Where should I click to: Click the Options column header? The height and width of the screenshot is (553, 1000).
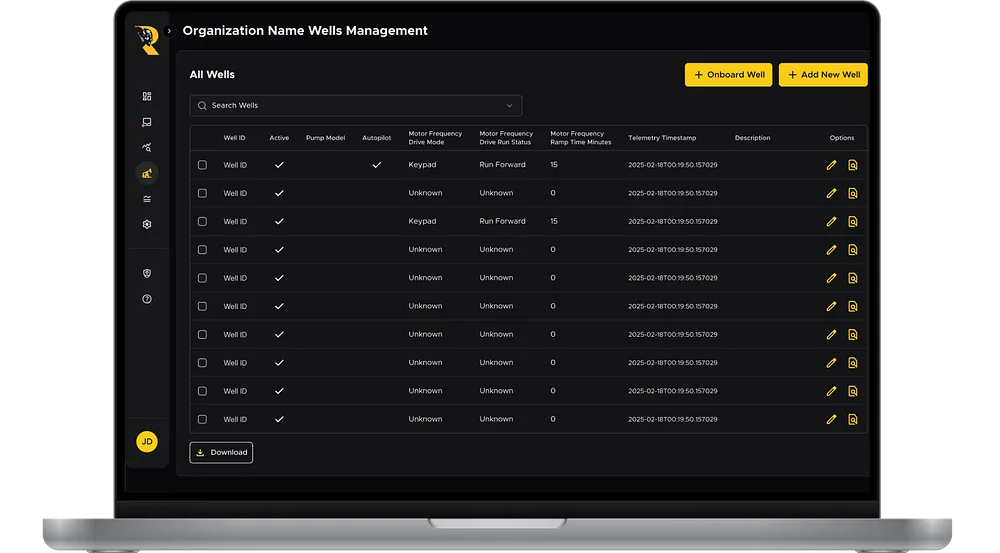click(842, 138)
